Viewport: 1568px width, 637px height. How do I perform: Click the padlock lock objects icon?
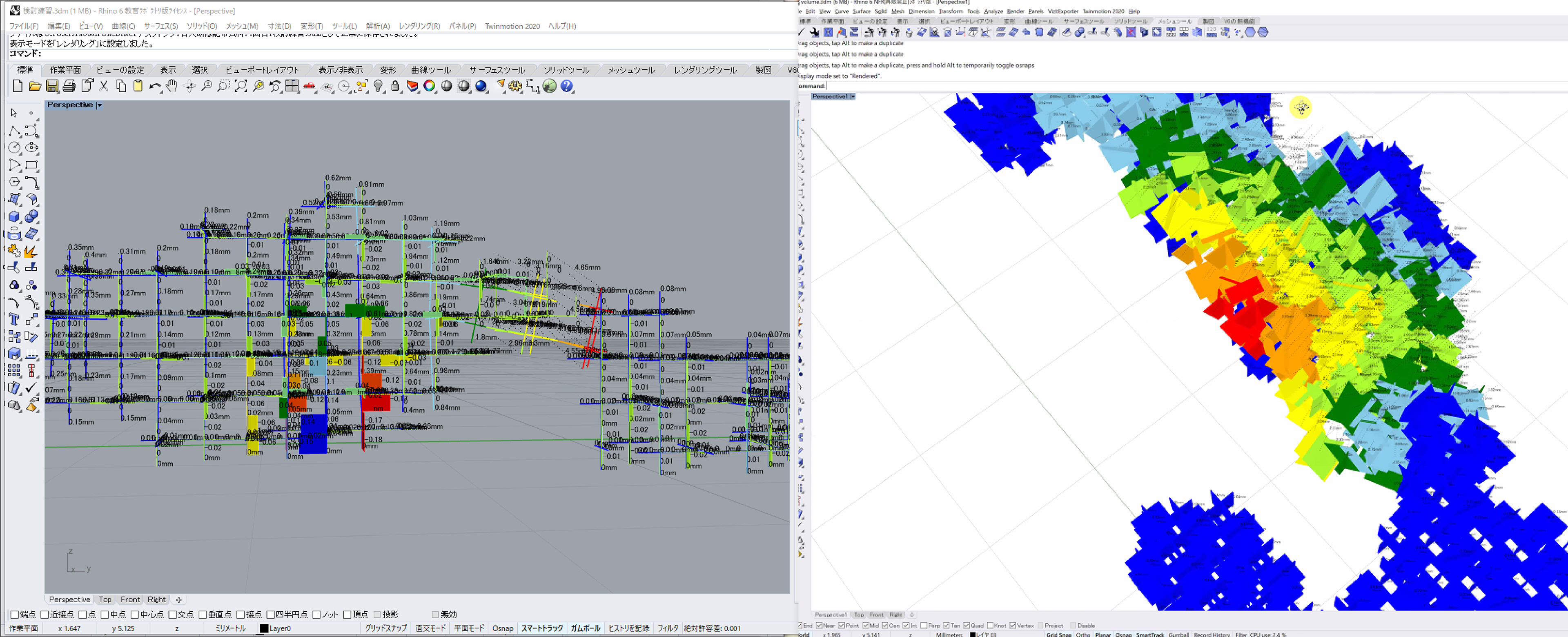(x=396, y=87)
